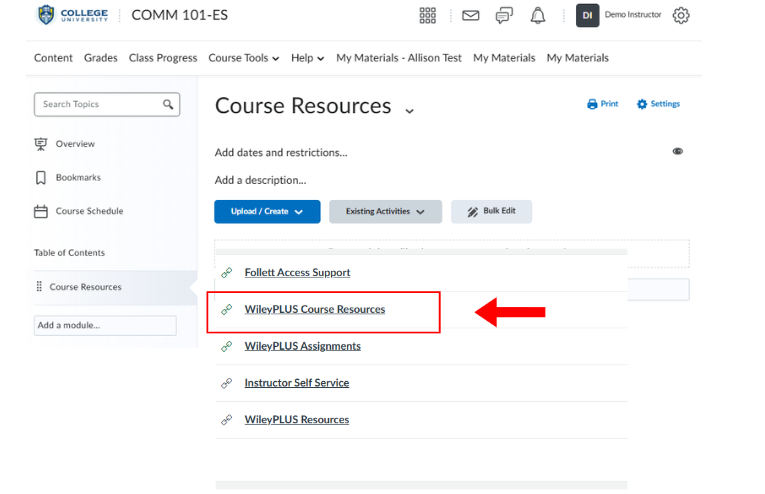Open the middle My Materials nav link
The image size is (765, 494).
pyautogui.click(x=504, y=58)
